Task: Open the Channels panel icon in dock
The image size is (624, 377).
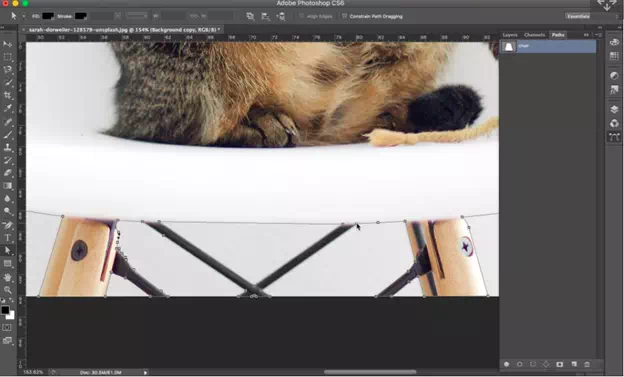Action: click(x=614, y=123)
